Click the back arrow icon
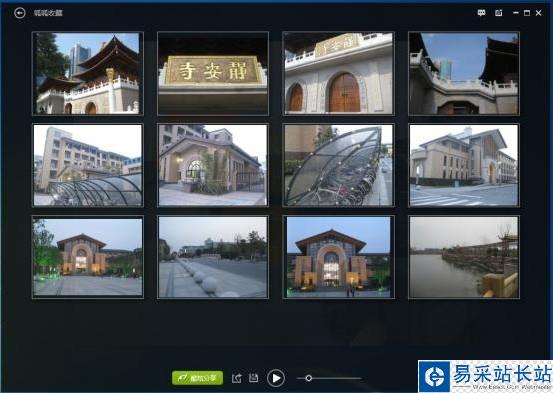The height and width of the screenshot is (393, 553). pos(20,13)
